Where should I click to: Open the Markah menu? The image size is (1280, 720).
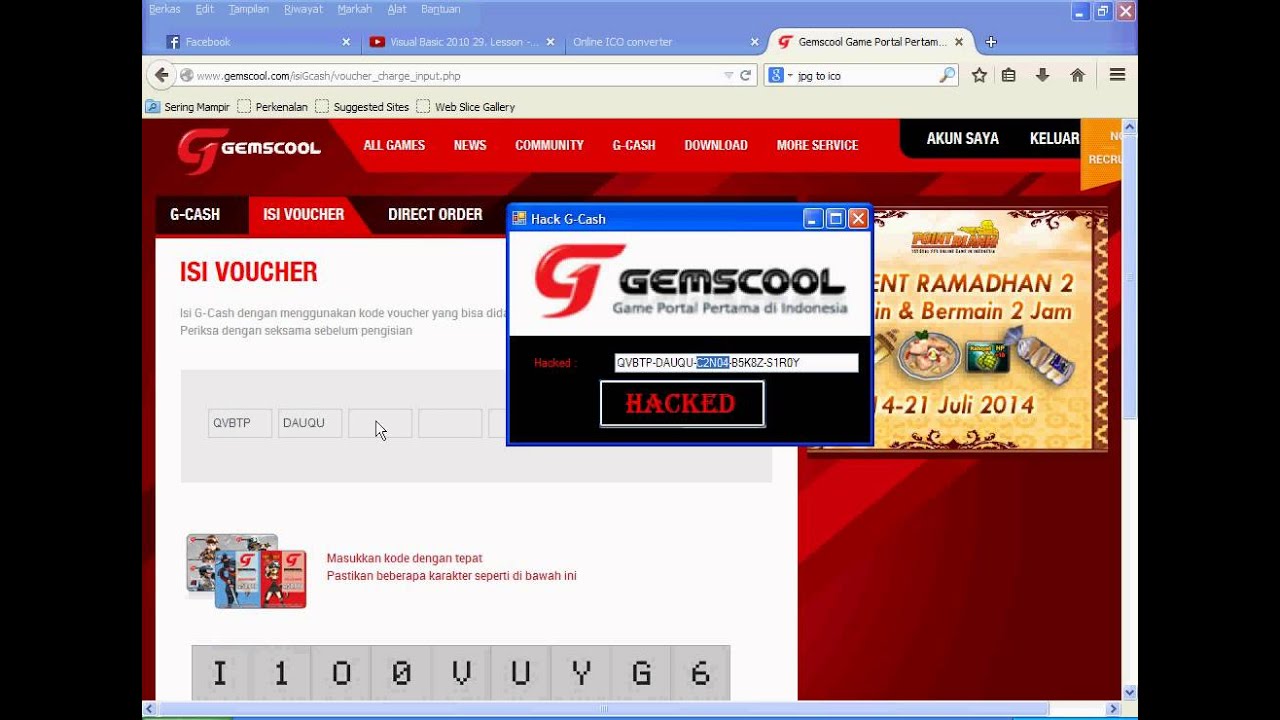355,9
